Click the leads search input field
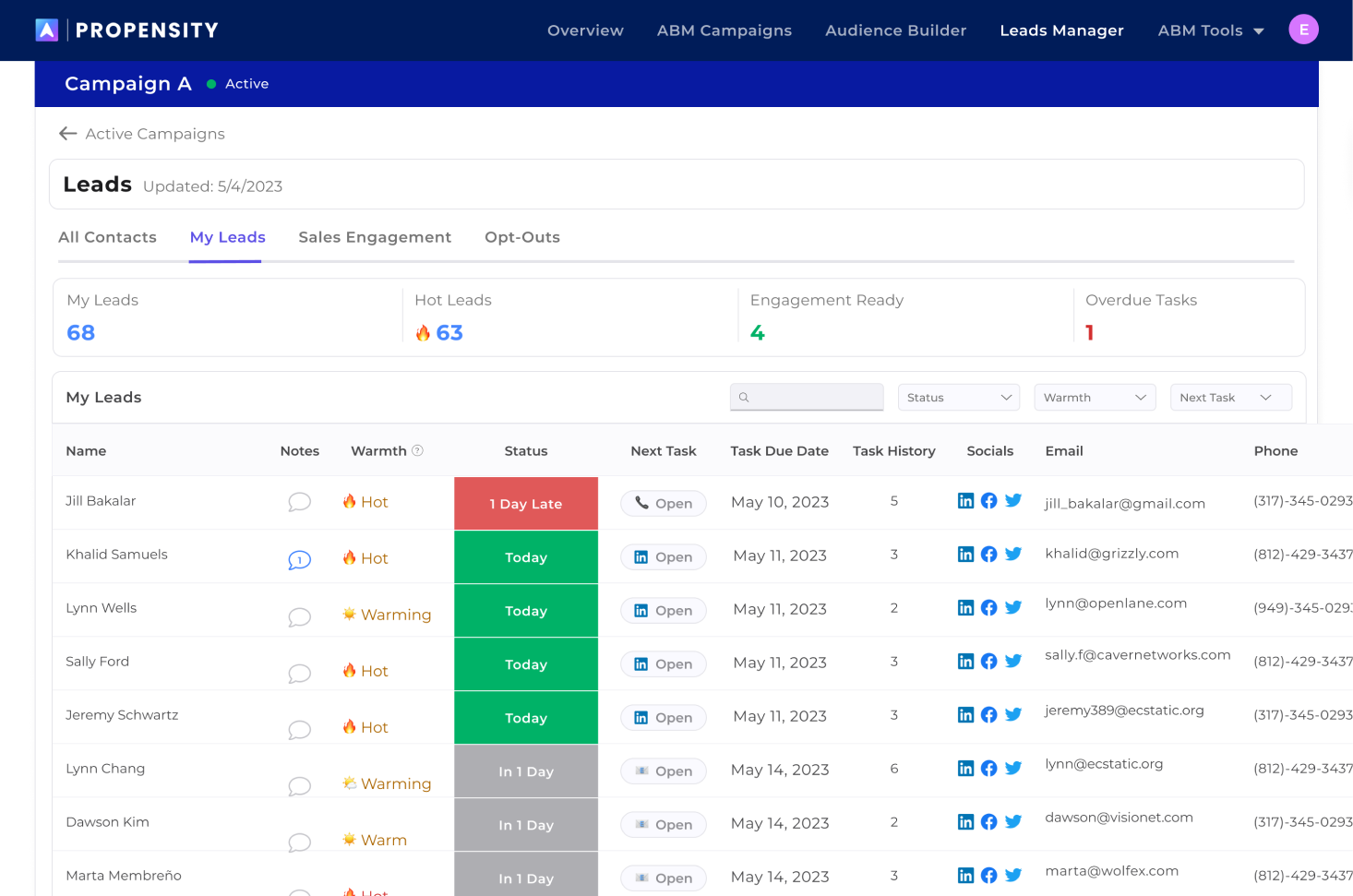 click(807, 397)
